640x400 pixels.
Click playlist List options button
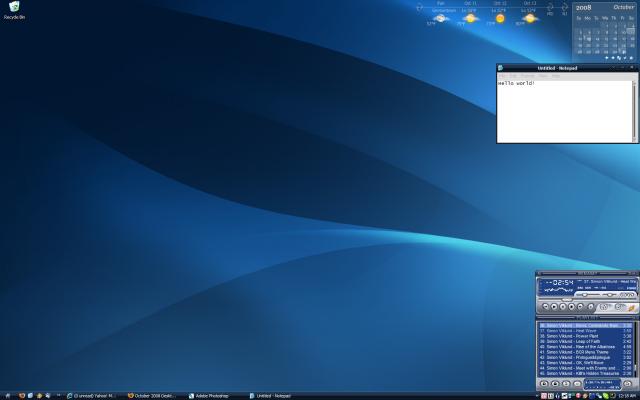click(x=628, y=384)
